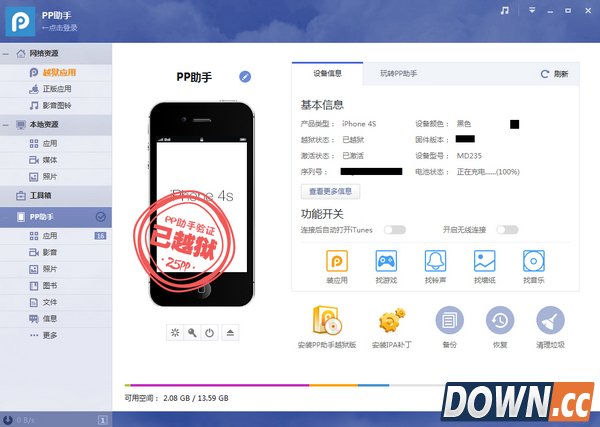
Task: Click the 刷新 refresh button
Action: pos(554,74)
